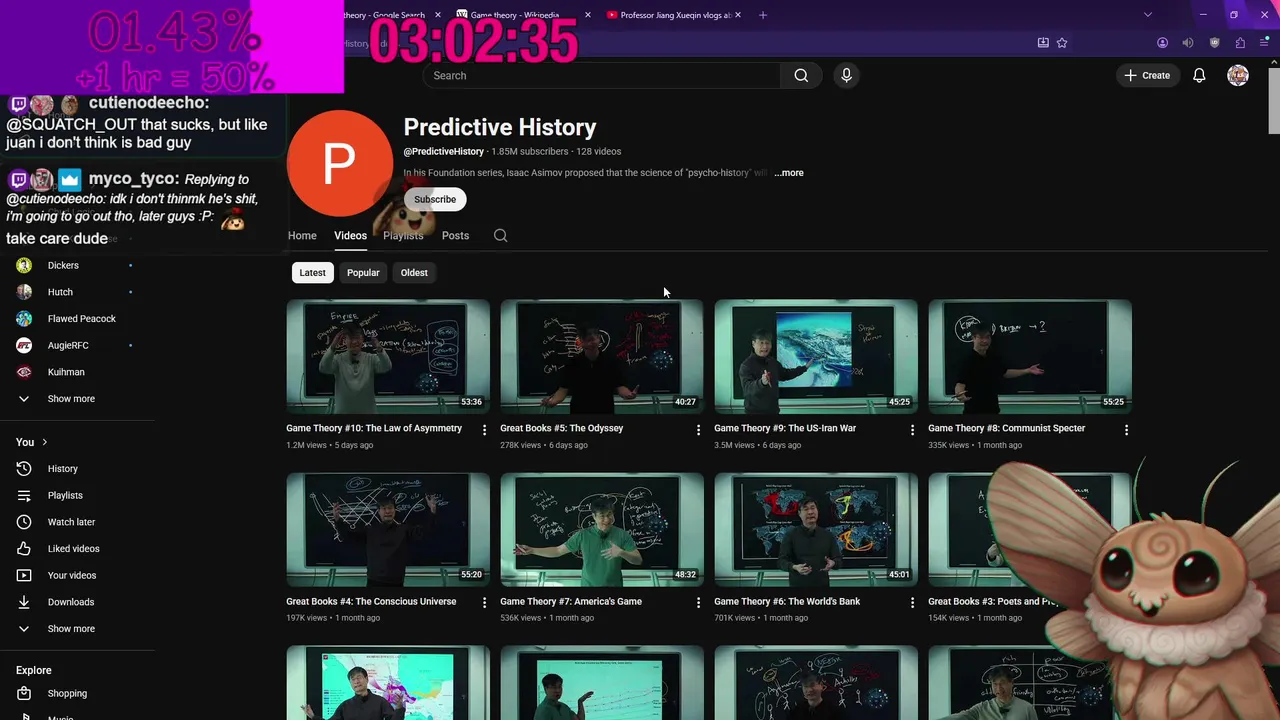Viewport: 1280px width, 720px height.
Task: Open Game Theory #7 video thumbnail
Action: point(602,530)
